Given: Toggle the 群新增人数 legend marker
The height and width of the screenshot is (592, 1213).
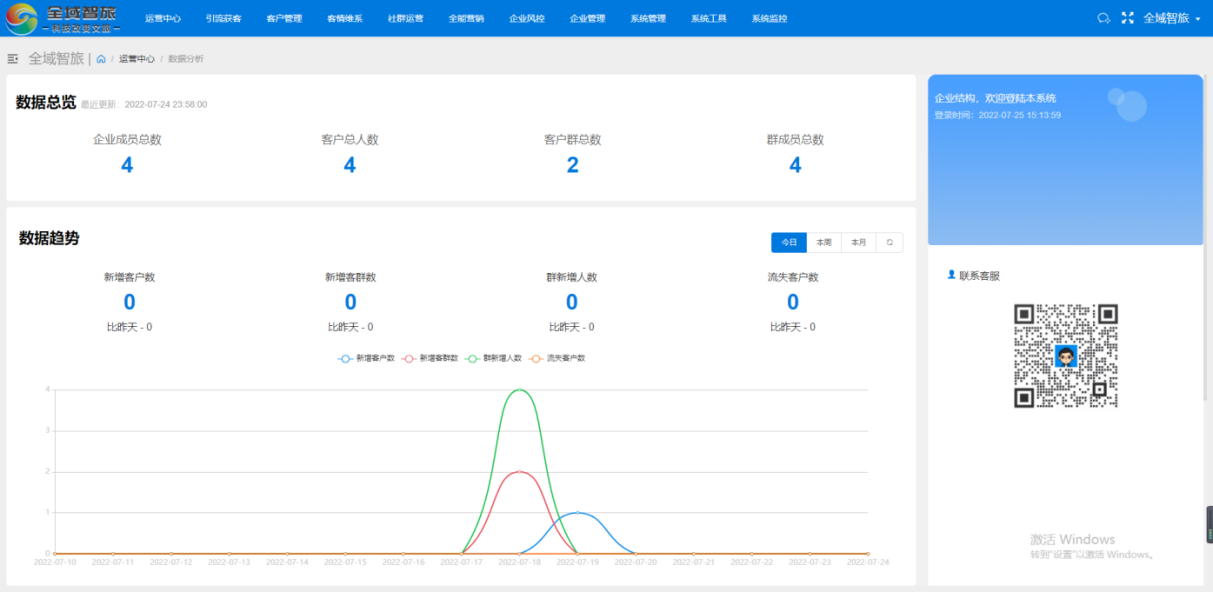Looking at the screenshot, I should (473, 357).
